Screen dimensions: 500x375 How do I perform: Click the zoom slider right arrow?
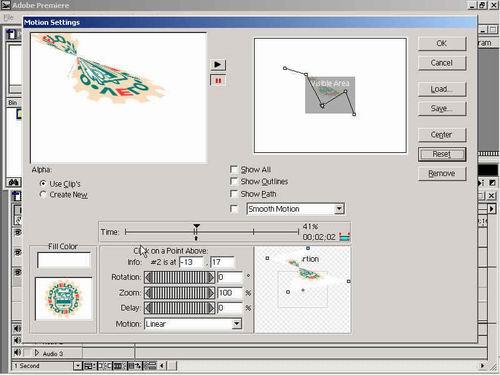[211, 293]
